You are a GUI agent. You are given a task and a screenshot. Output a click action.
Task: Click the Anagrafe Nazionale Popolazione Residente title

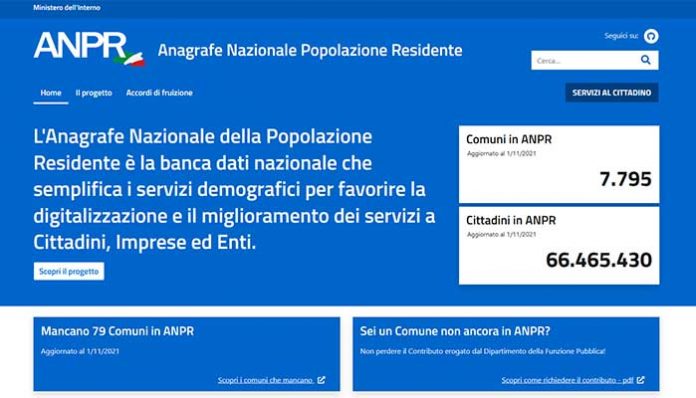(310, 50)
